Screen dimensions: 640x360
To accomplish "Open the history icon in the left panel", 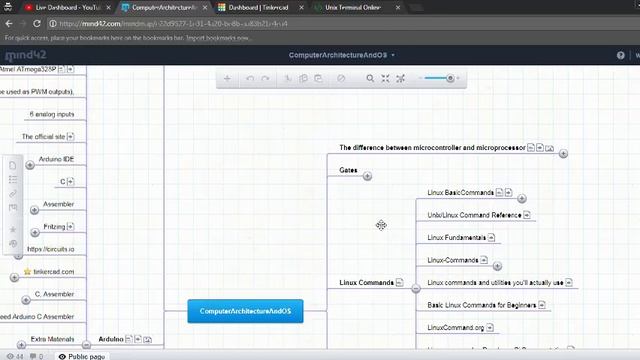I will [13, 244].
